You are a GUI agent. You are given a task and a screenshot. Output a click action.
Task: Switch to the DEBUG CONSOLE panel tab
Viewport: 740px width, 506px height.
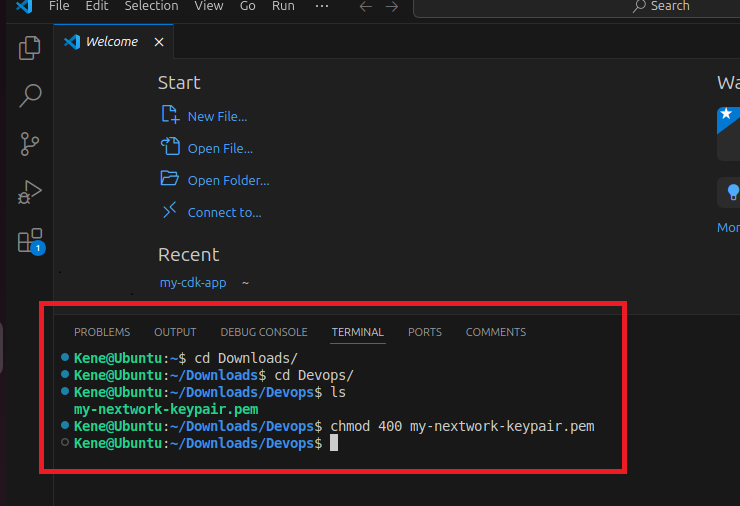264,332
